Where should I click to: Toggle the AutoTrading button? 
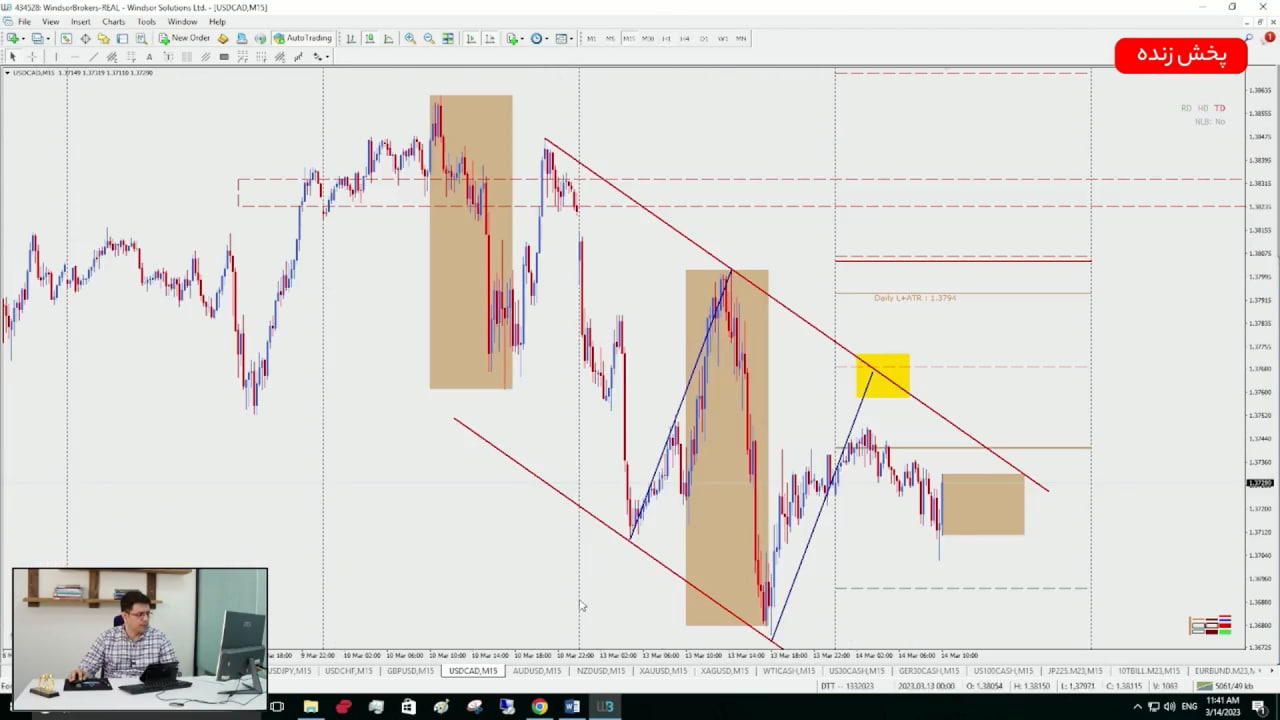tap(303, 38)
